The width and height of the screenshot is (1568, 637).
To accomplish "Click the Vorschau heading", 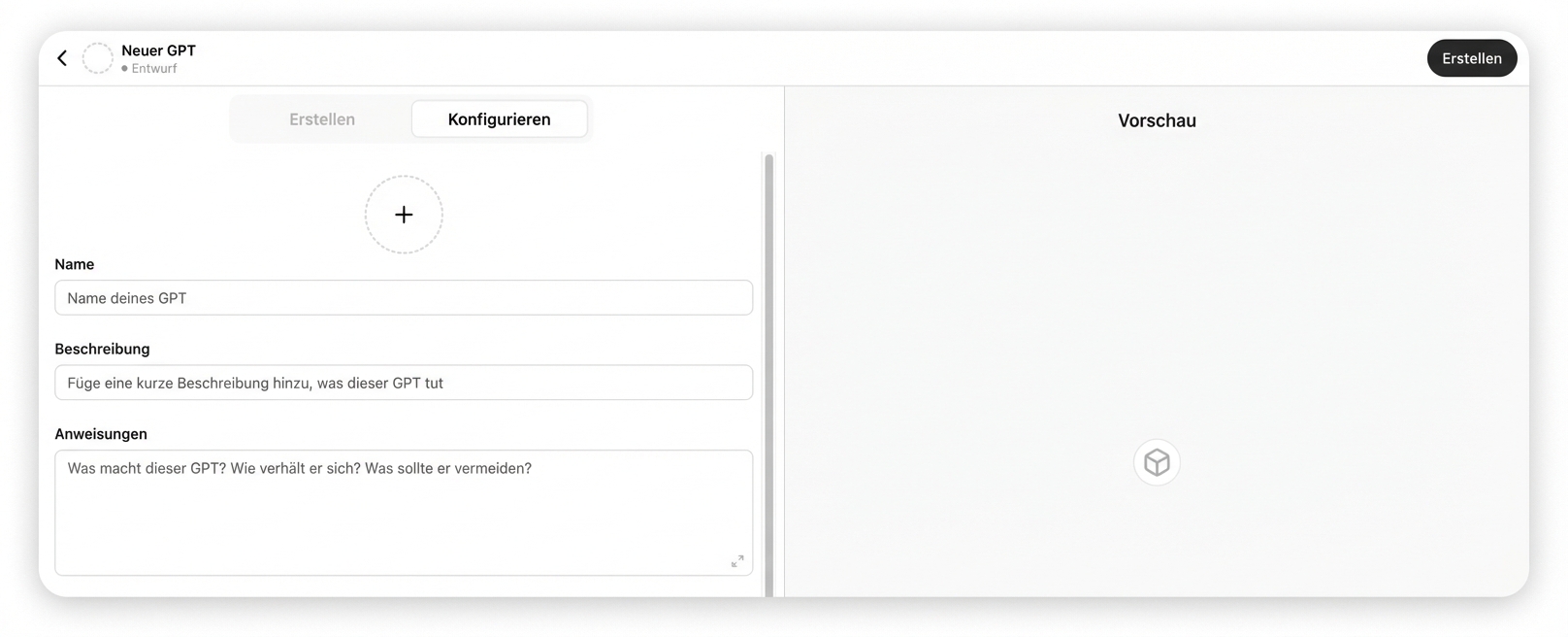I will [1157, 121].
